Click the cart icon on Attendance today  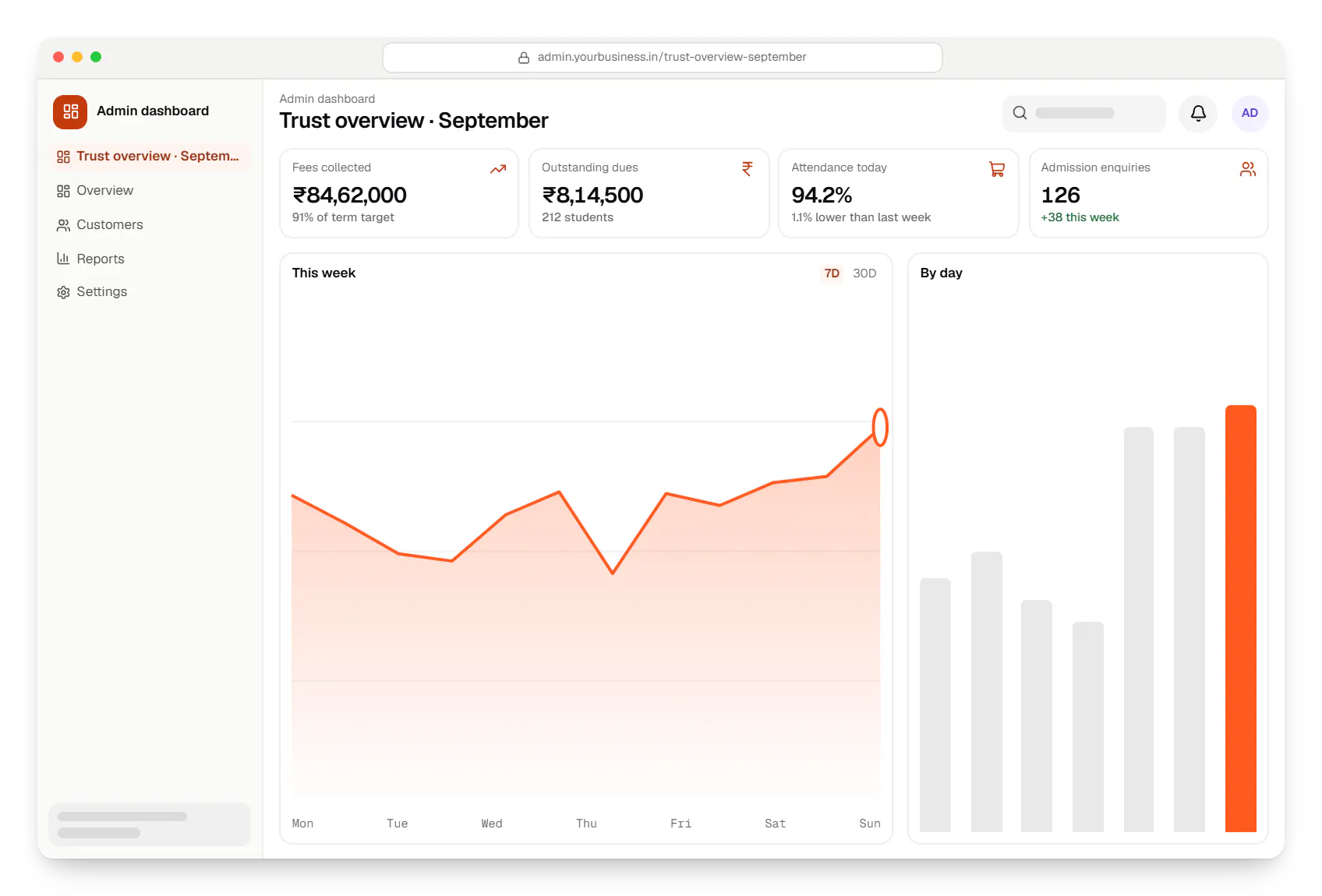click(997, 169)
